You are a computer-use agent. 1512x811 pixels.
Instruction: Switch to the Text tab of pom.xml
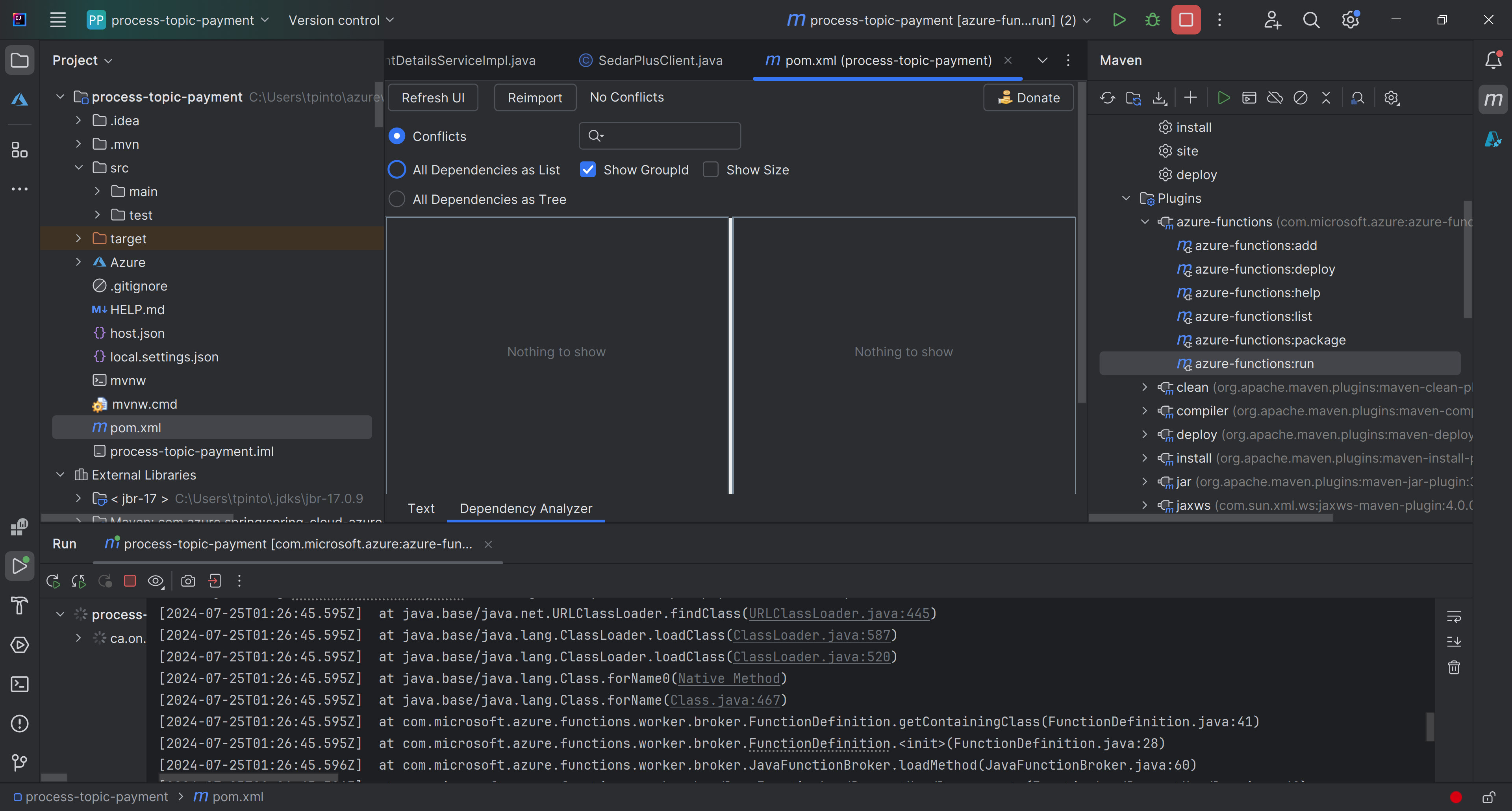(x=421, y=508)
